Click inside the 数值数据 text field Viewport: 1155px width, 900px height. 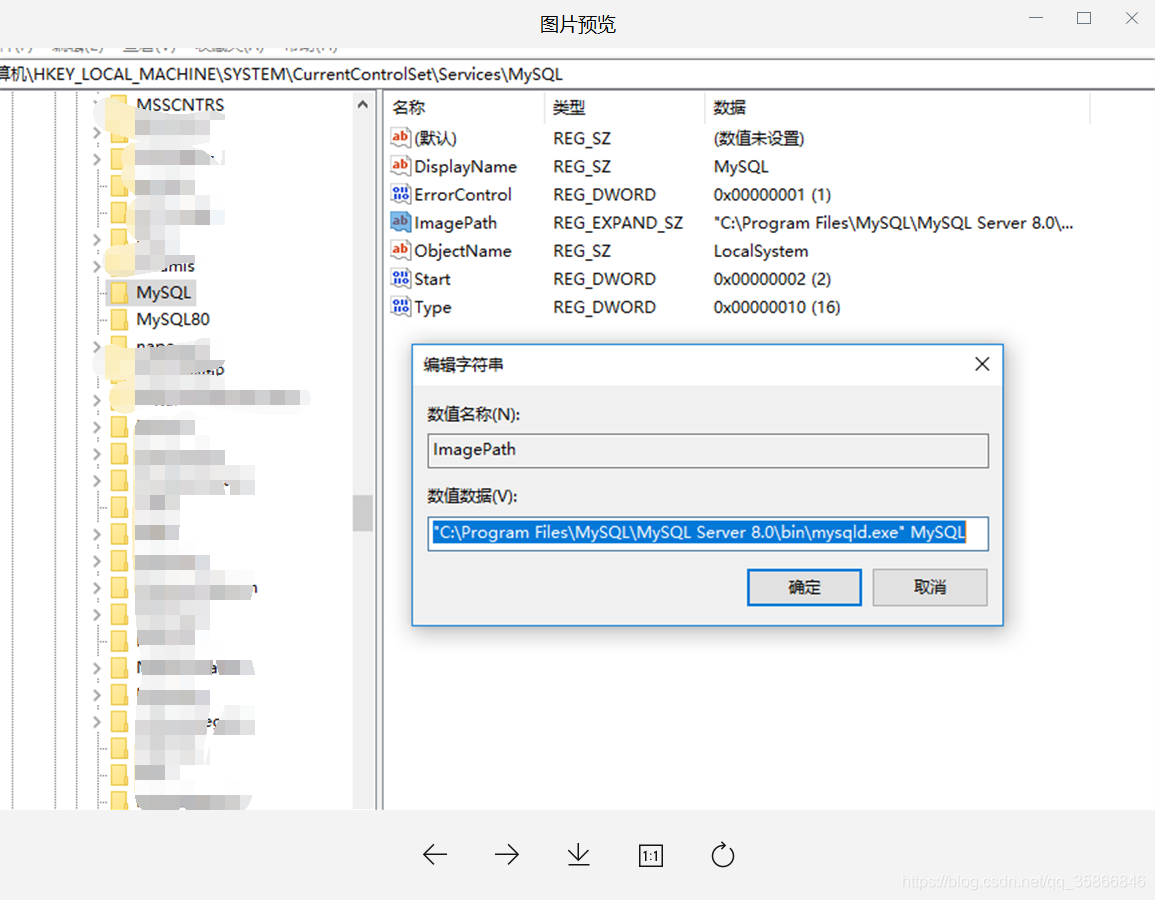tap(707, 533)
